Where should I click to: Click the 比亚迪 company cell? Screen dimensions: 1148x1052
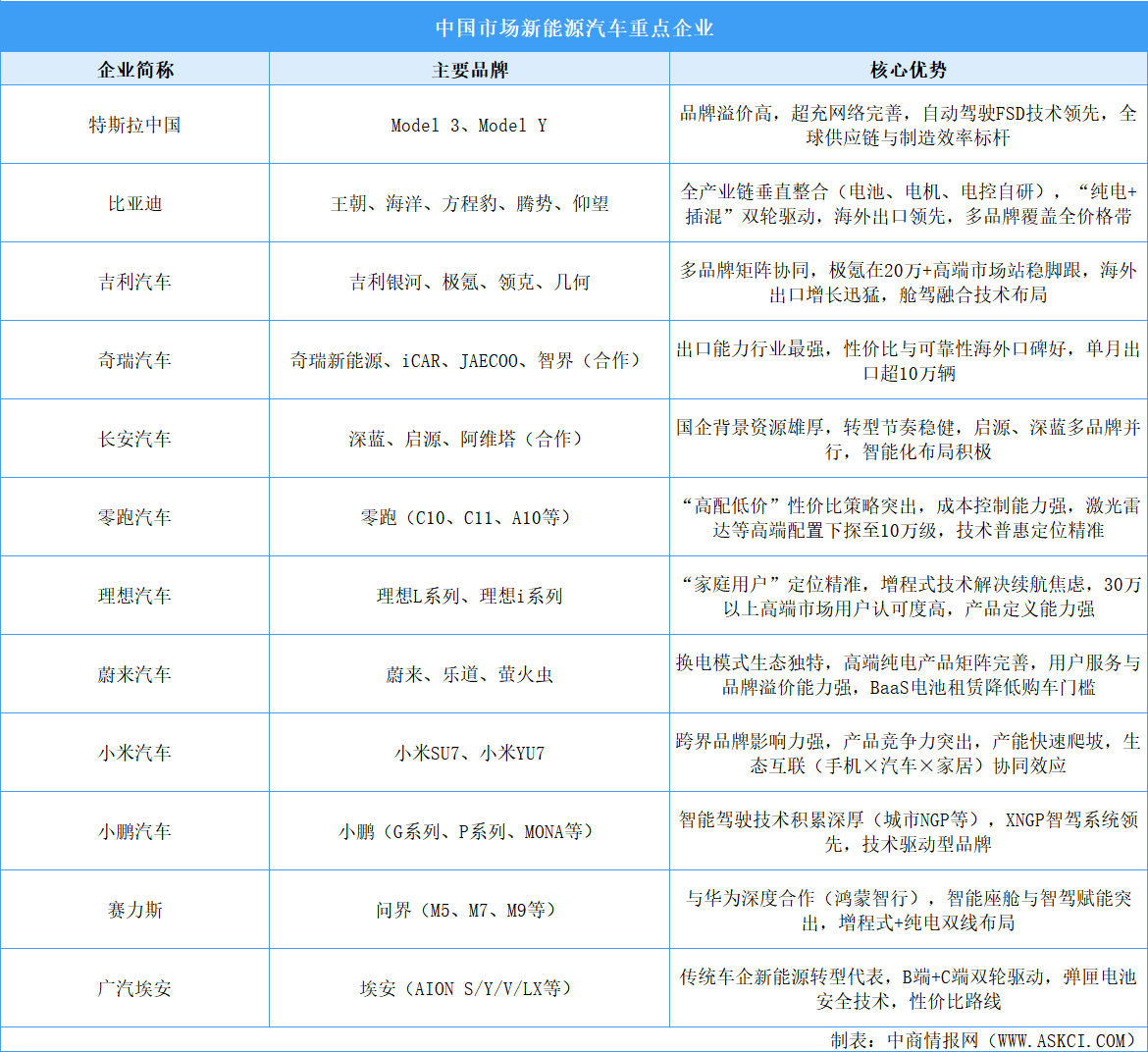pos(134,203)
